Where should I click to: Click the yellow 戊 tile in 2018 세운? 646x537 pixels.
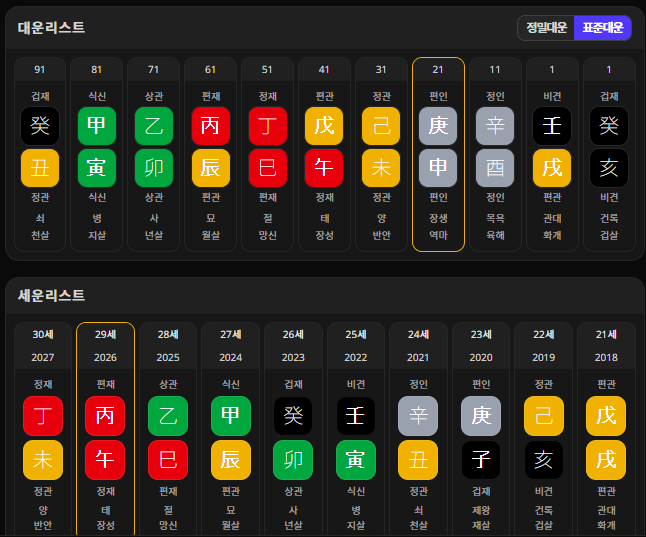click(606, 416)
